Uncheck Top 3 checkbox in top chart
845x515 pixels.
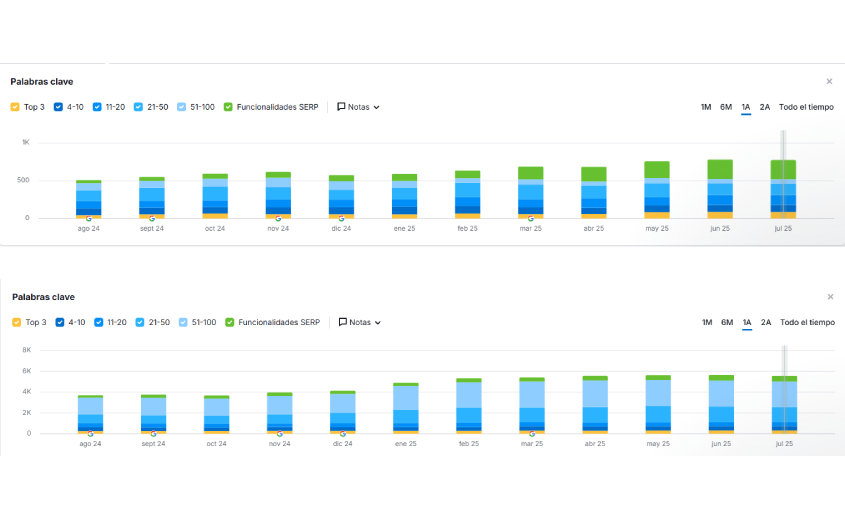point(15,107)
